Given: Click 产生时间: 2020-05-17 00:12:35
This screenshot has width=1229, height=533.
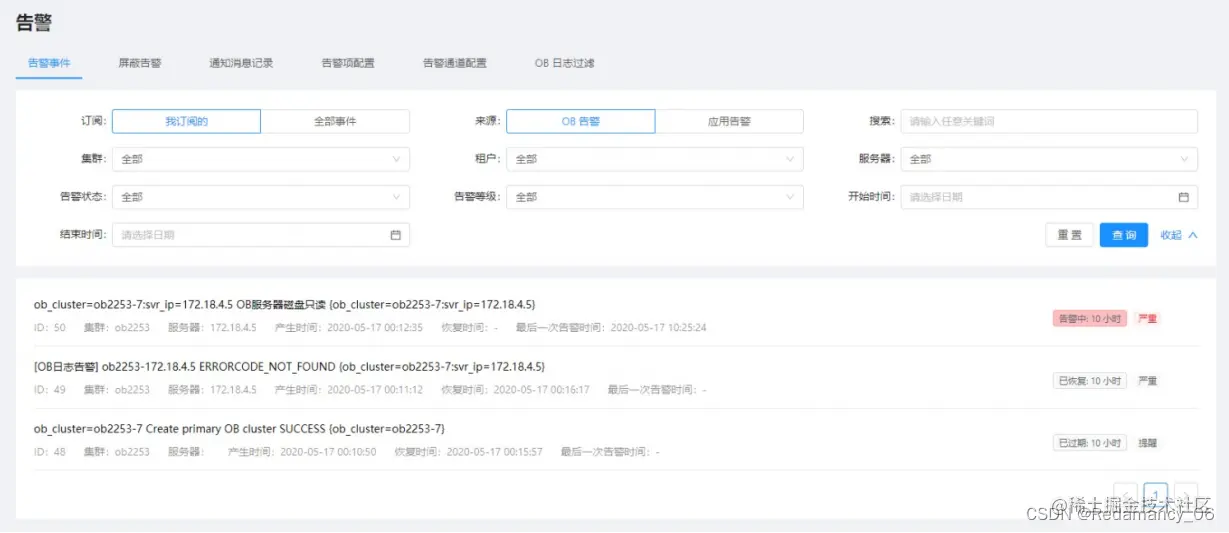Looking at the screenshot, I should click(348, 327).
